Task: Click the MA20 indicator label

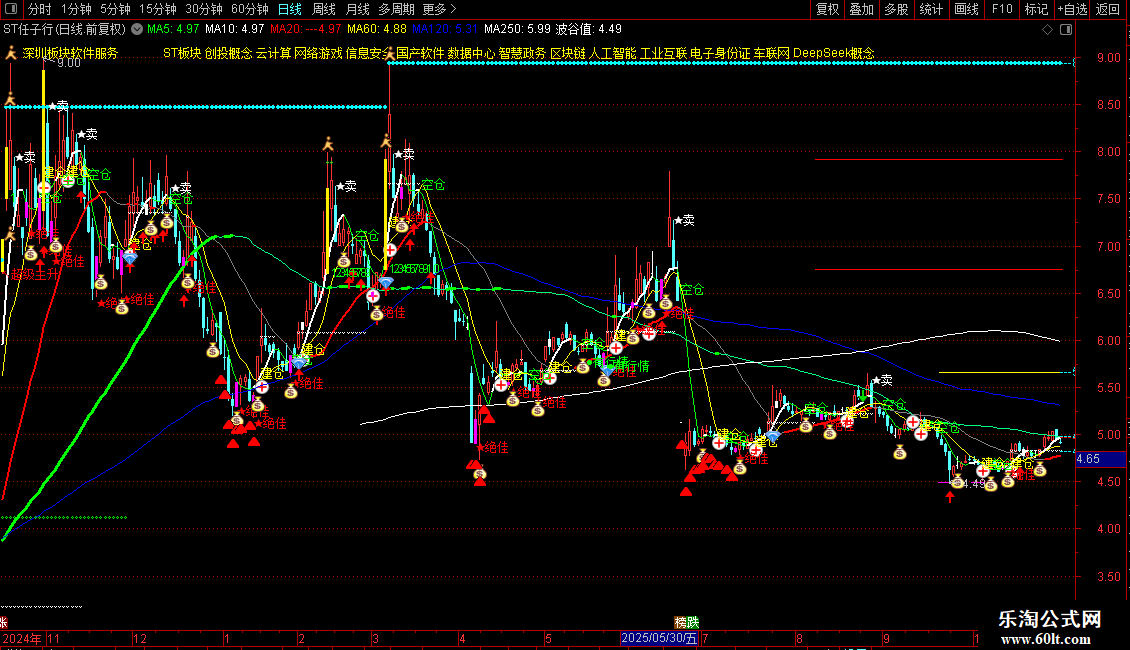Action: pos(306,30)
